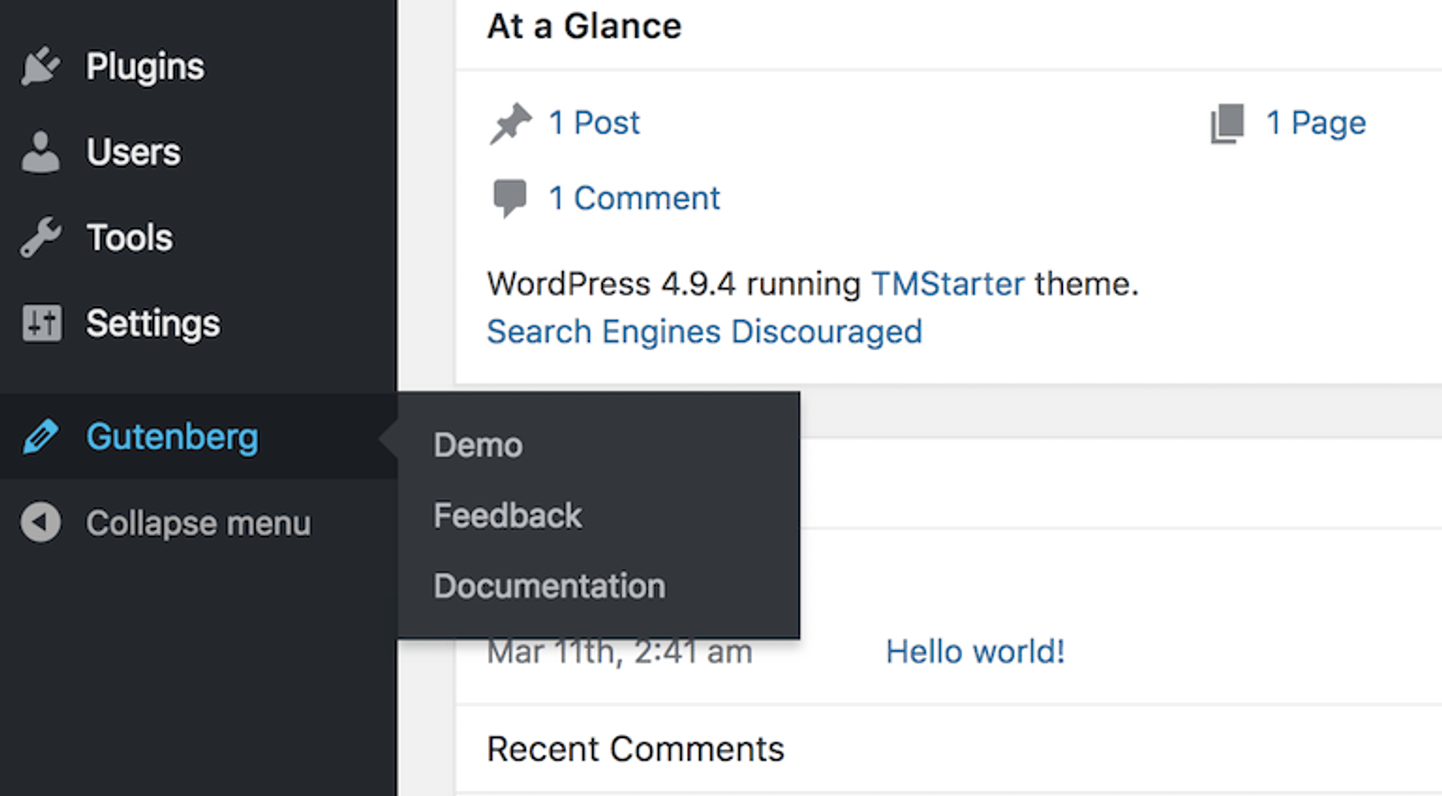Click the Users person icon
This screenshot has width=1442, height=796.
pyautogui.click(x=41, y=153)
